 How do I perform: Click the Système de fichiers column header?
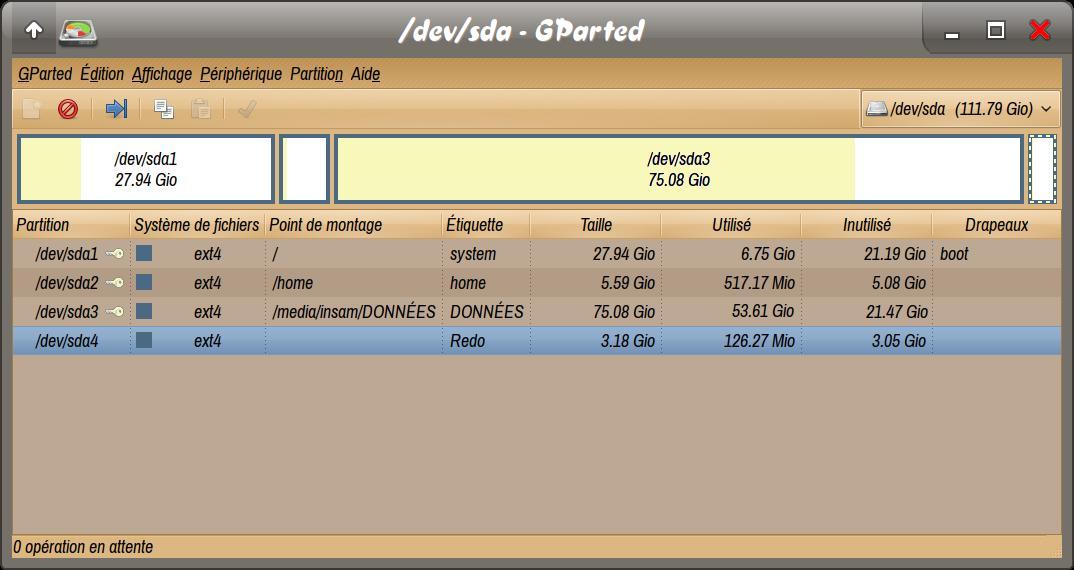tap(197, 225)
